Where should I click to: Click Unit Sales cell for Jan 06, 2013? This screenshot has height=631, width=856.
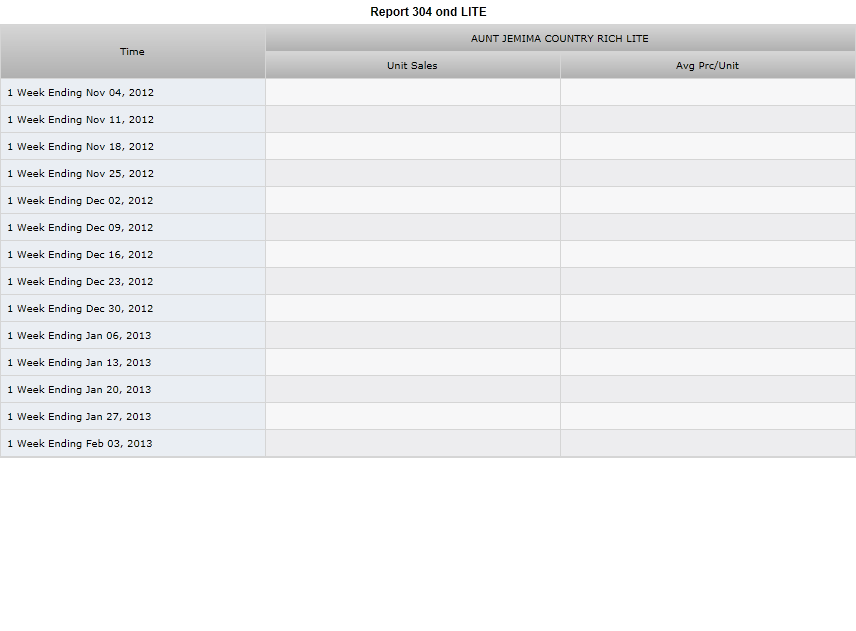[413, 335]
